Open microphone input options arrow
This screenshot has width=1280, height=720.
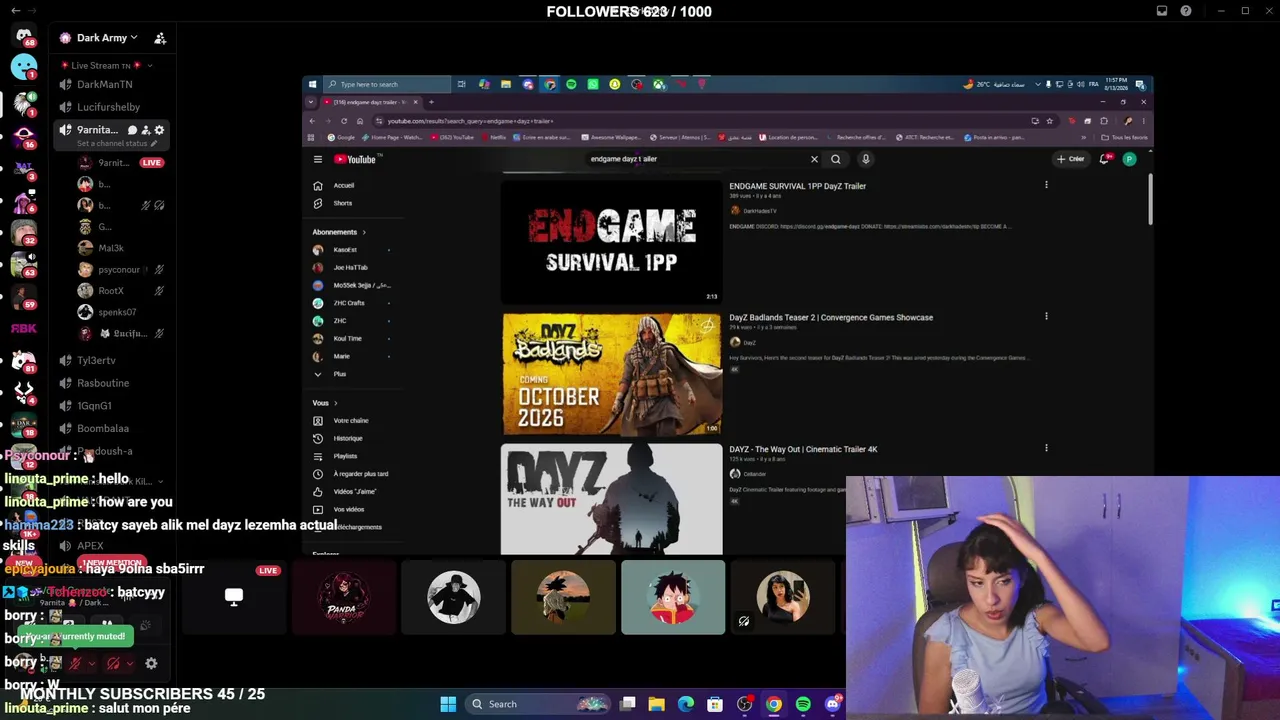point(92,663)
